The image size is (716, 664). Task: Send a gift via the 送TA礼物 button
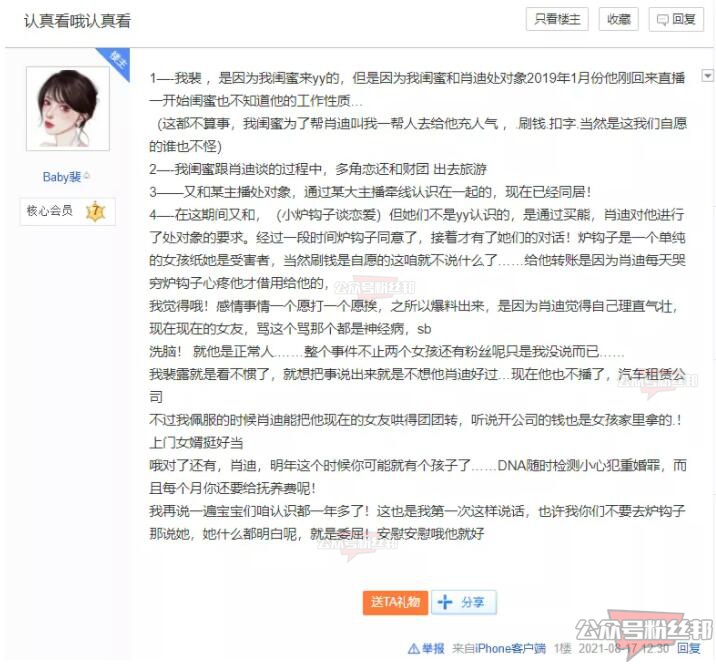[x=395, y=602]
